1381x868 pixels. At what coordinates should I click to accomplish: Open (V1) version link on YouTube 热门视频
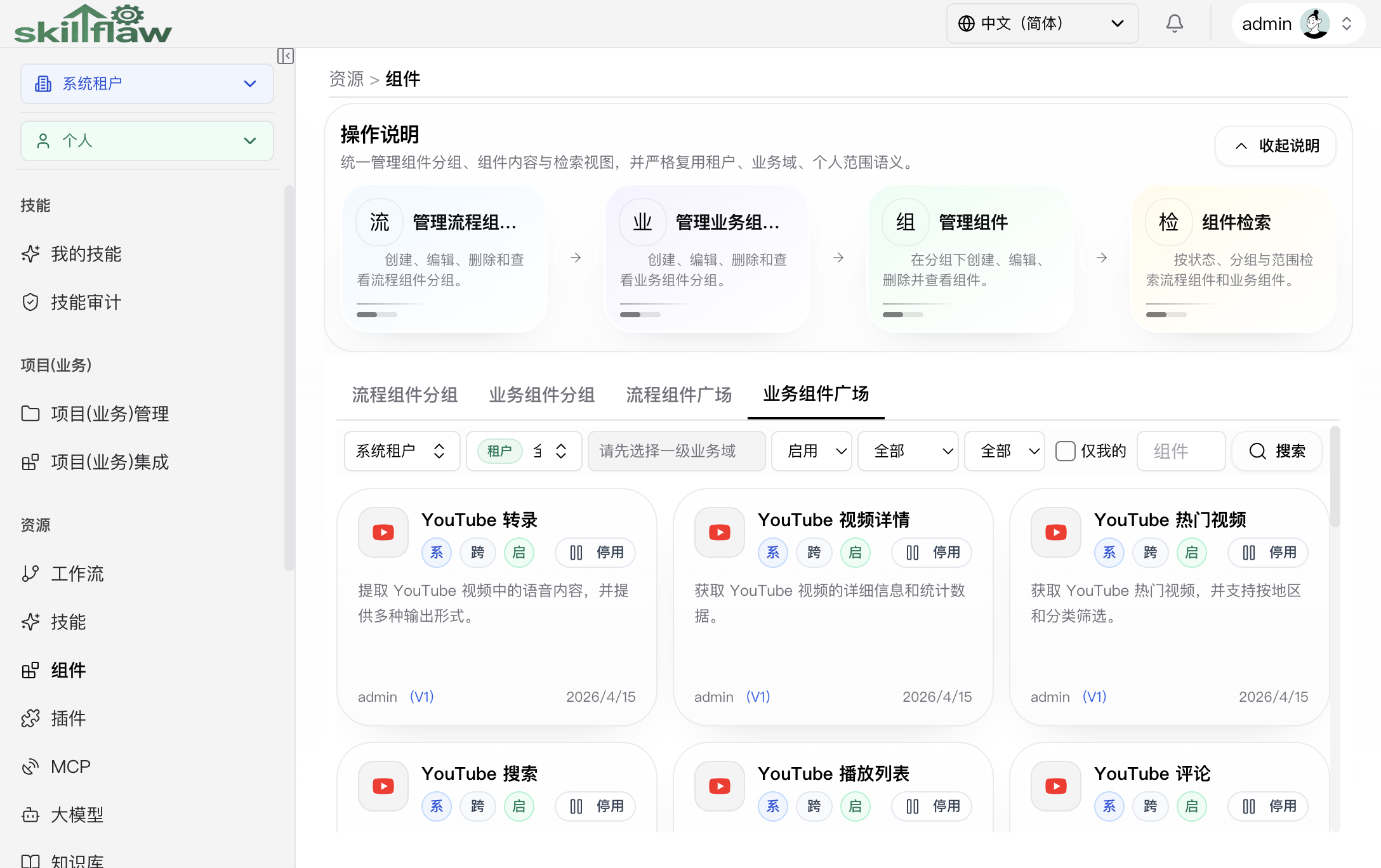click(x=1094, y=697)
